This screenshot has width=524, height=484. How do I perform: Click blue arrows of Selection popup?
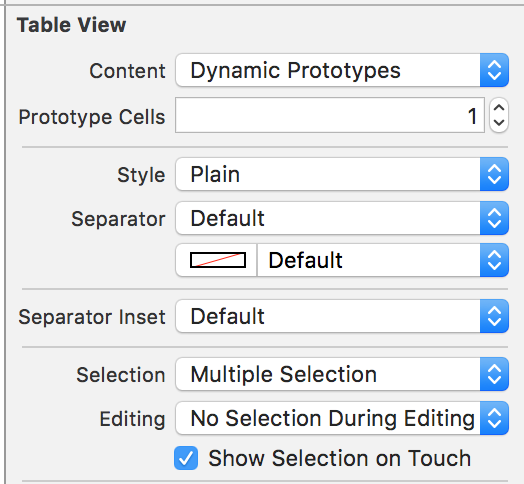tap(494, 374)
